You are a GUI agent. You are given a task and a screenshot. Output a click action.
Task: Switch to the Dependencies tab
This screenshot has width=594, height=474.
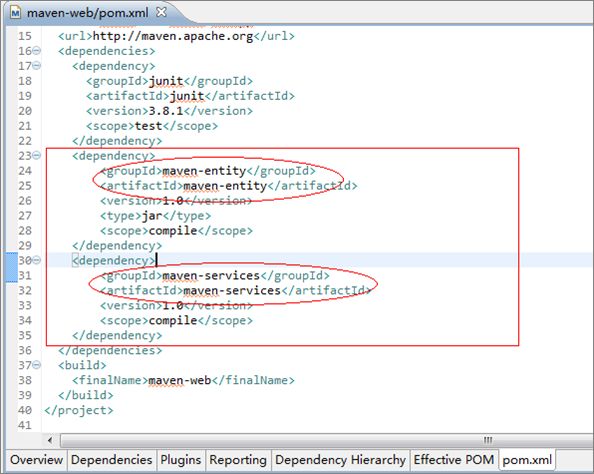point(111,460)
